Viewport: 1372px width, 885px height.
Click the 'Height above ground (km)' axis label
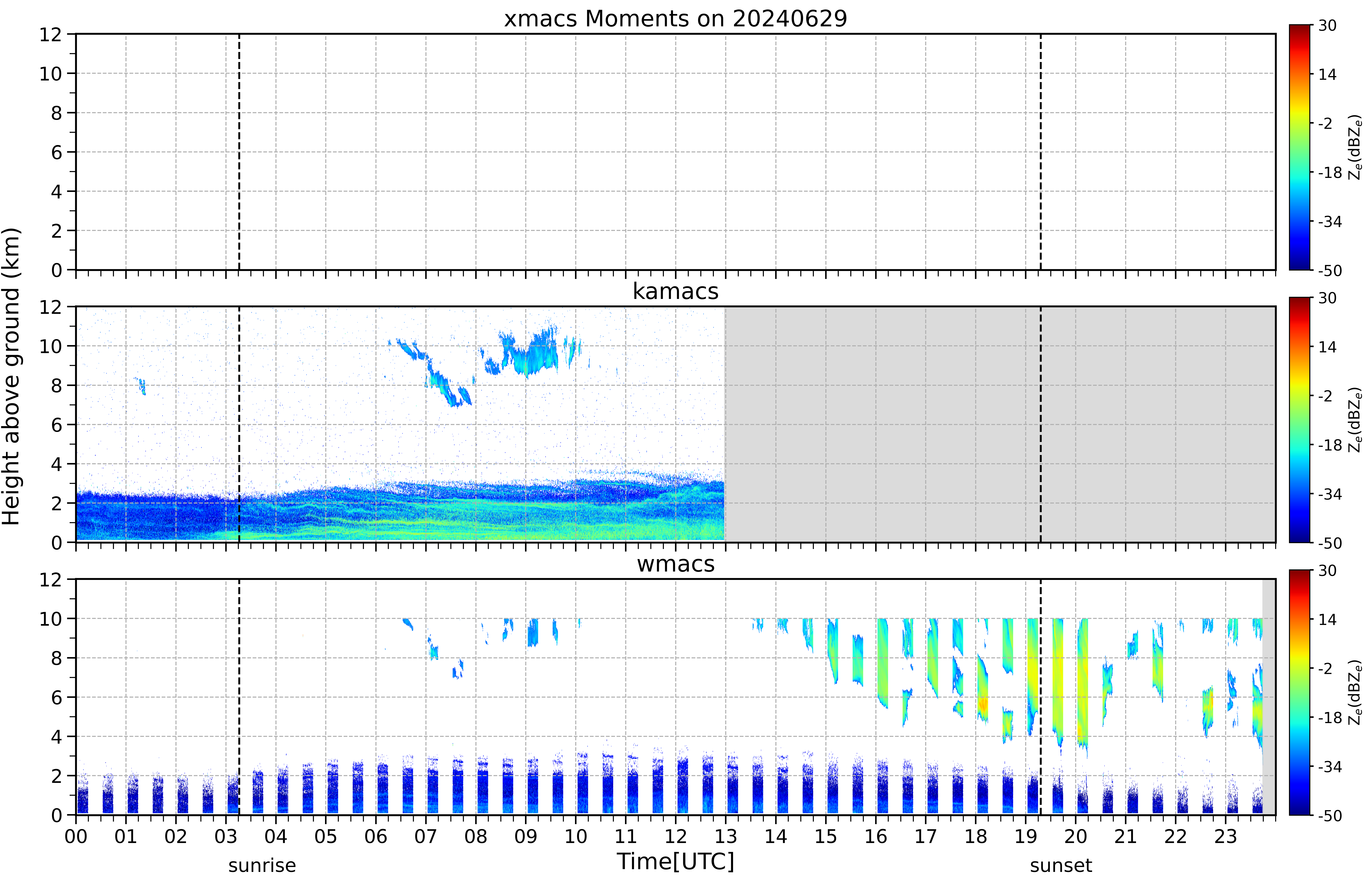[x=11, y=376]
